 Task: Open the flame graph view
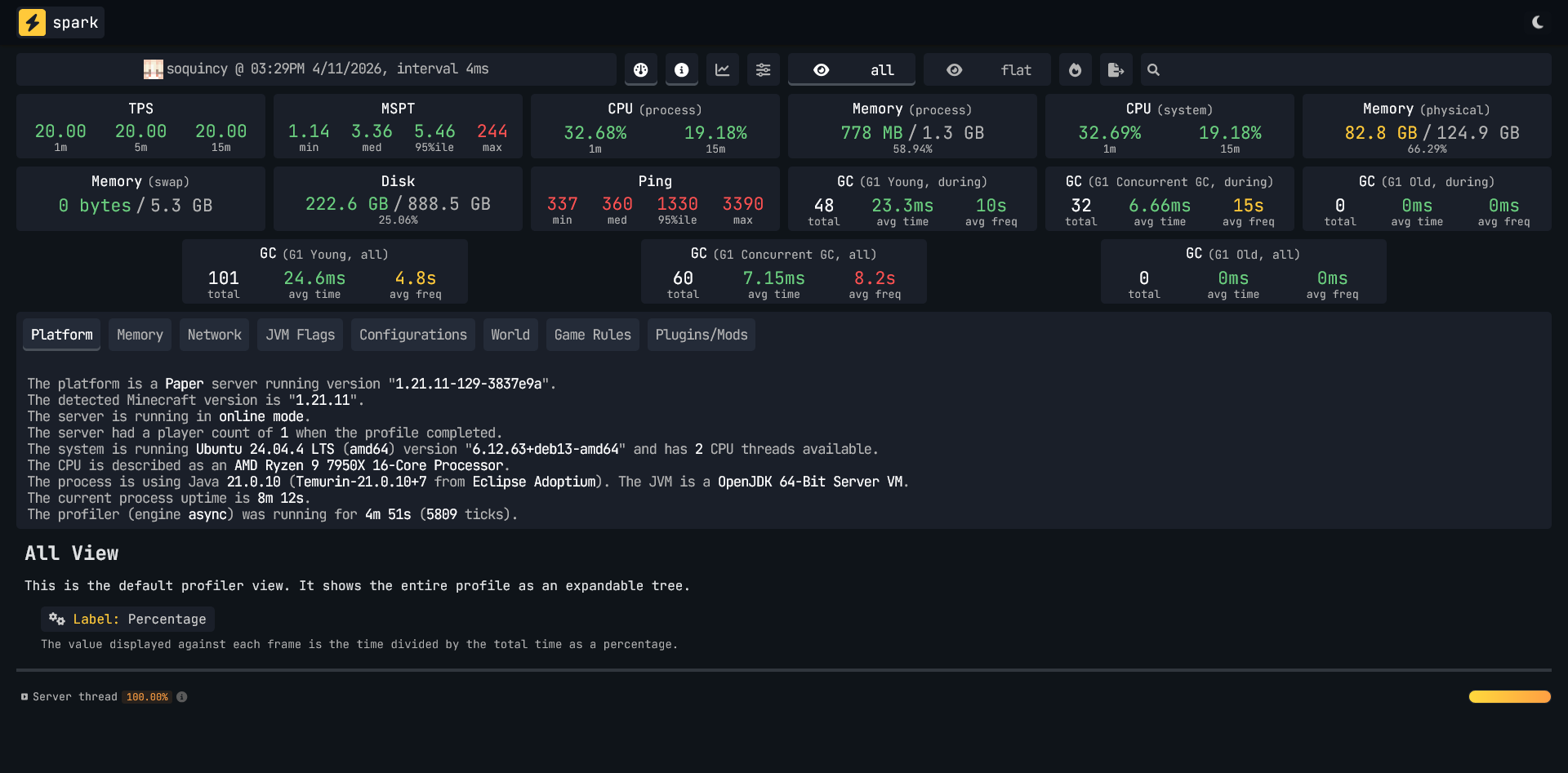point(1075,69)
